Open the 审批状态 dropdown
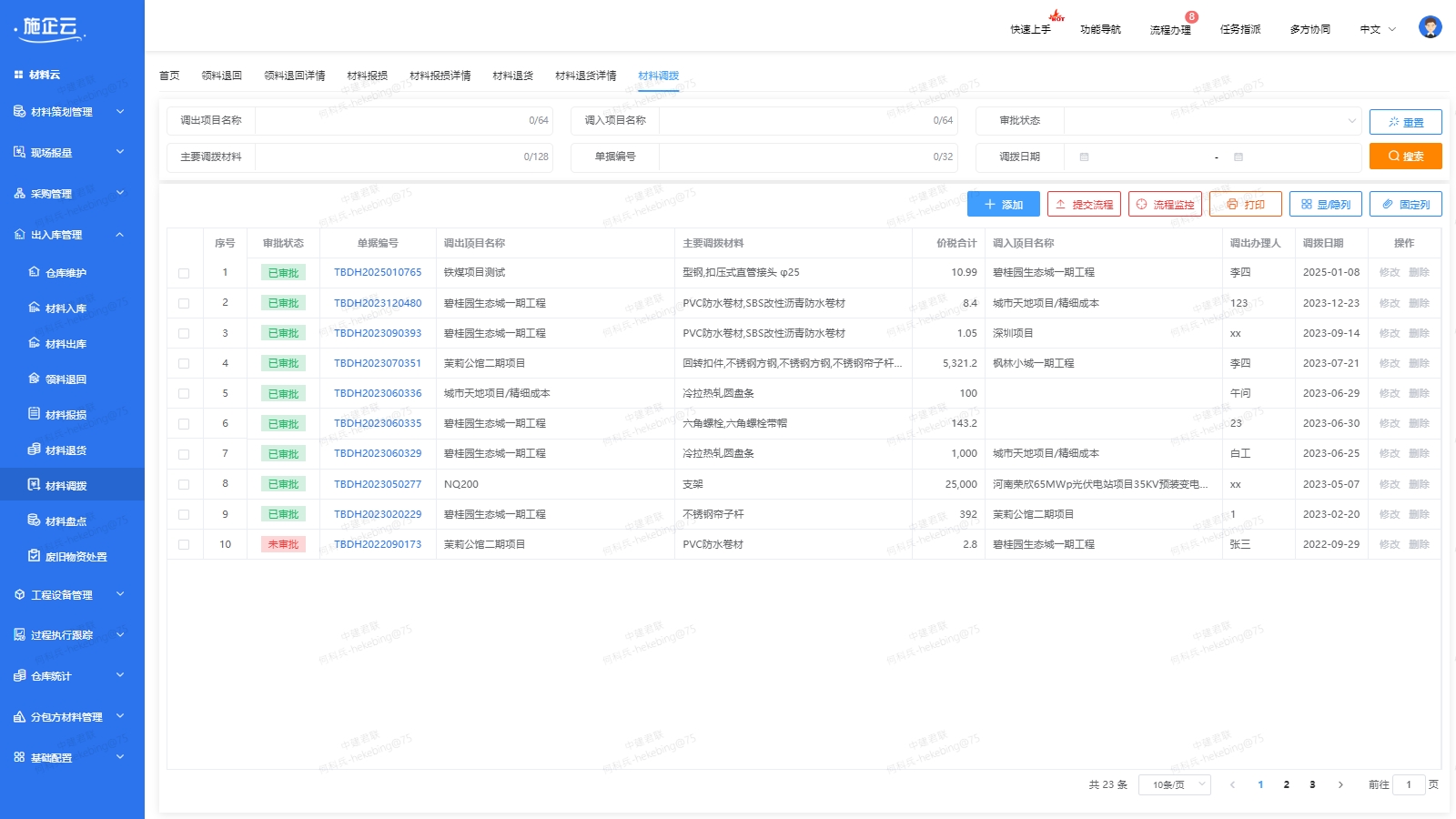1456x819 pixels. pyautogui.click(x=1210, y=119)
